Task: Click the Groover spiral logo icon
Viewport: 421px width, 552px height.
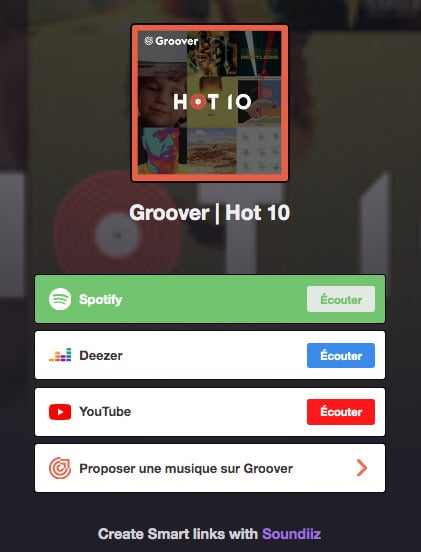Action: tap(60, 468)
